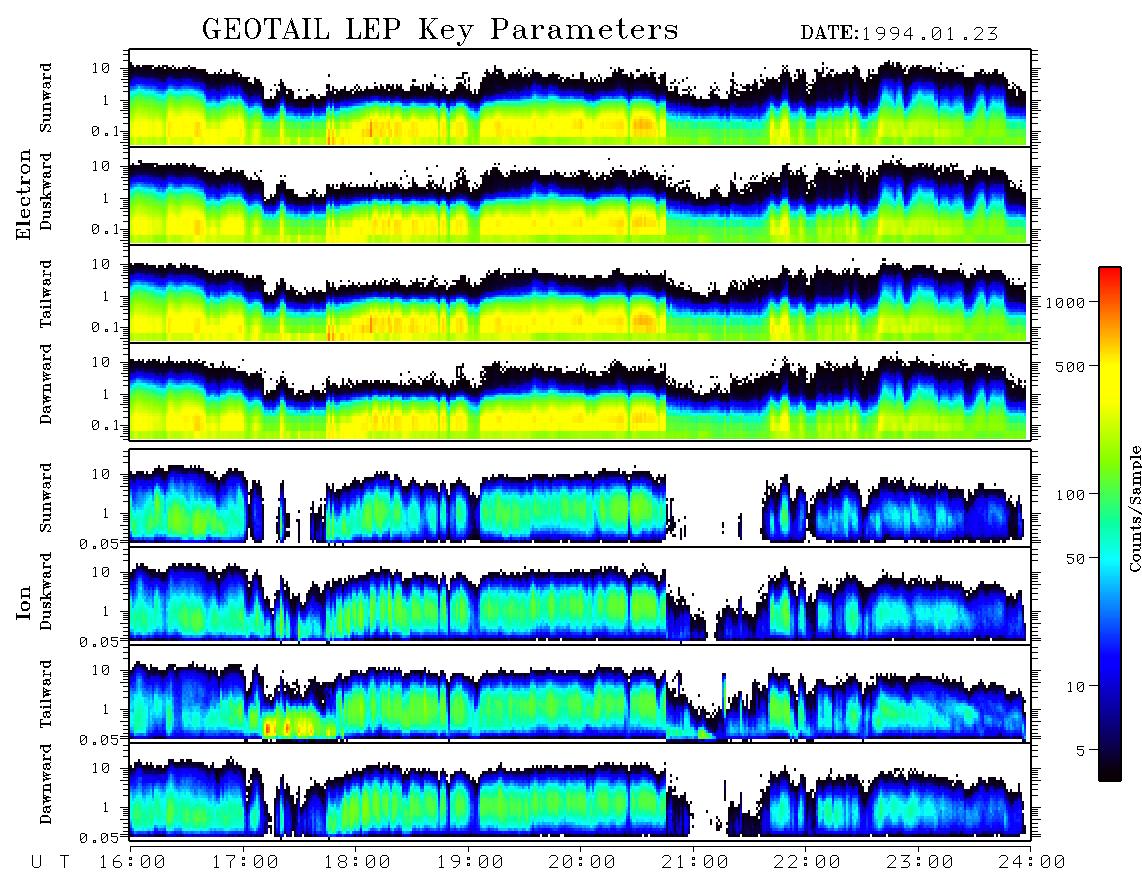Image resolution: width=1142 pixels, height=880 pixels.
Task: Click the colorbar tick label 5
Action: click(1081, 750)
